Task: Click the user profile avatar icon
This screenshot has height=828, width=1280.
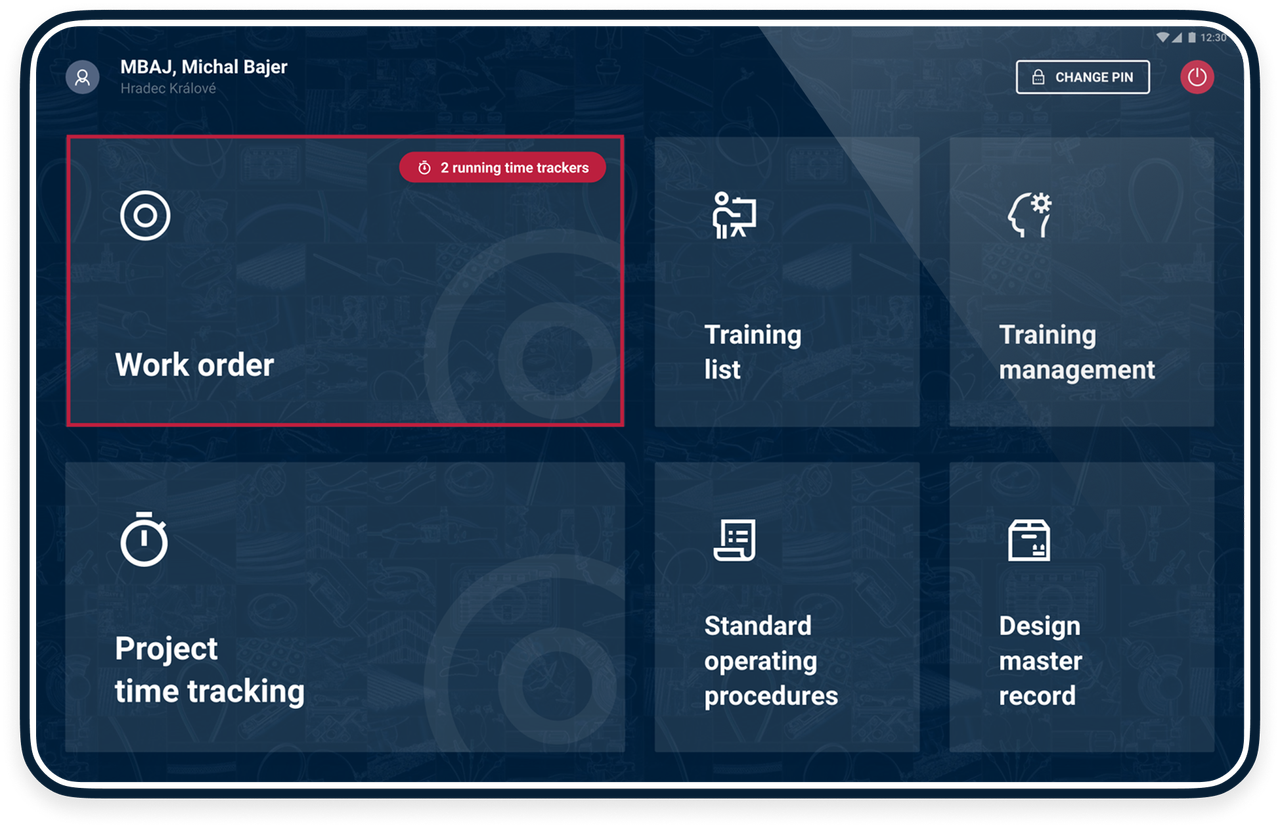Action: point(82,77)
